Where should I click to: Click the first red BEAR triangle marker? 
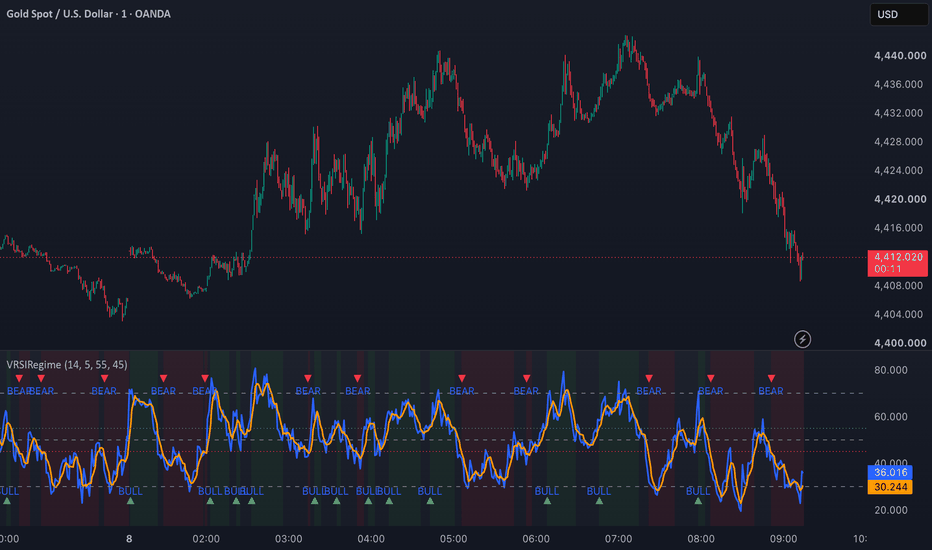coord(19,379)
